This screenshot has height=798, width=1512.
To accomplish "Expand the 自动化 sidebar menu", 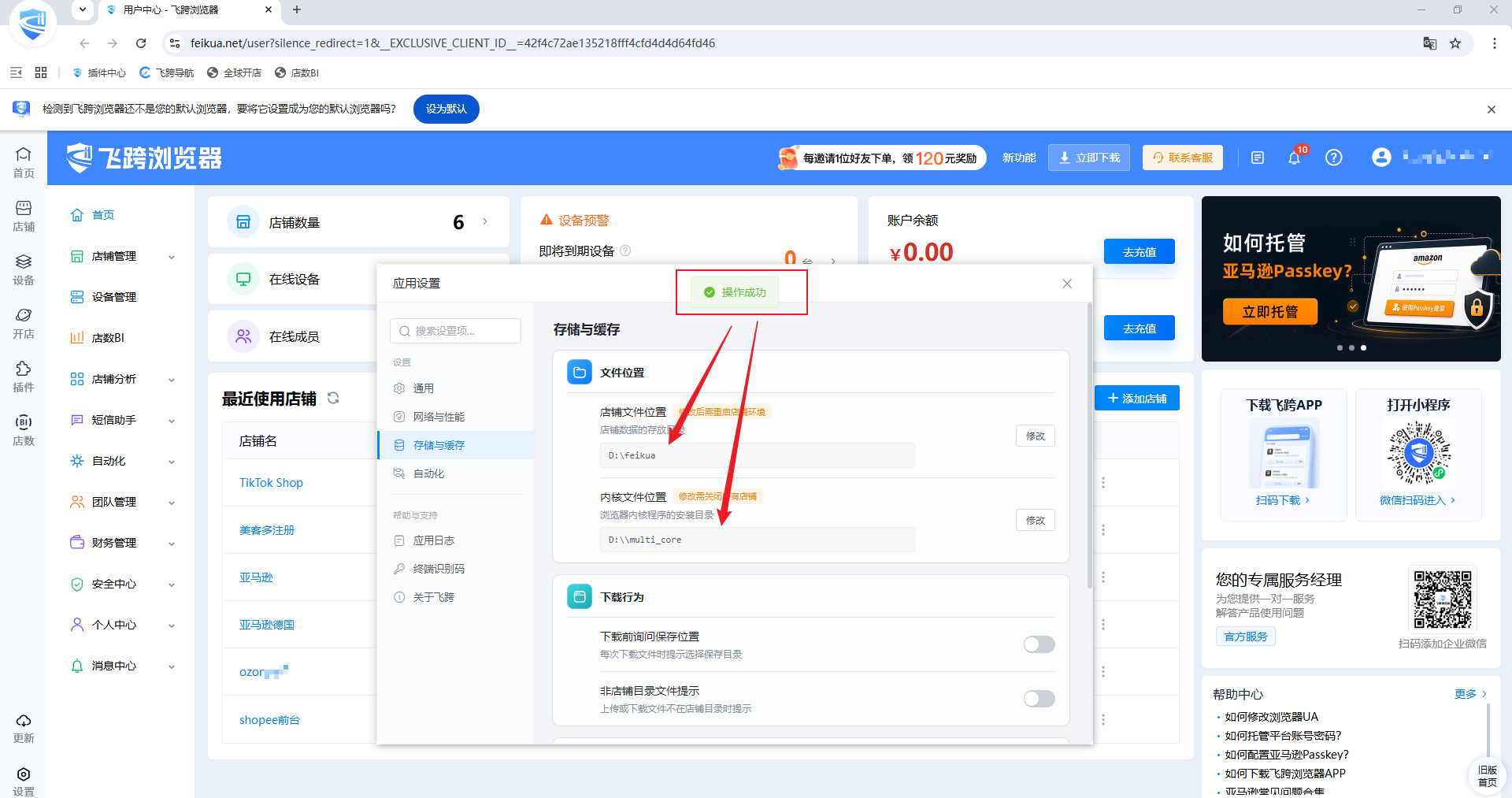I will (122, 461).
